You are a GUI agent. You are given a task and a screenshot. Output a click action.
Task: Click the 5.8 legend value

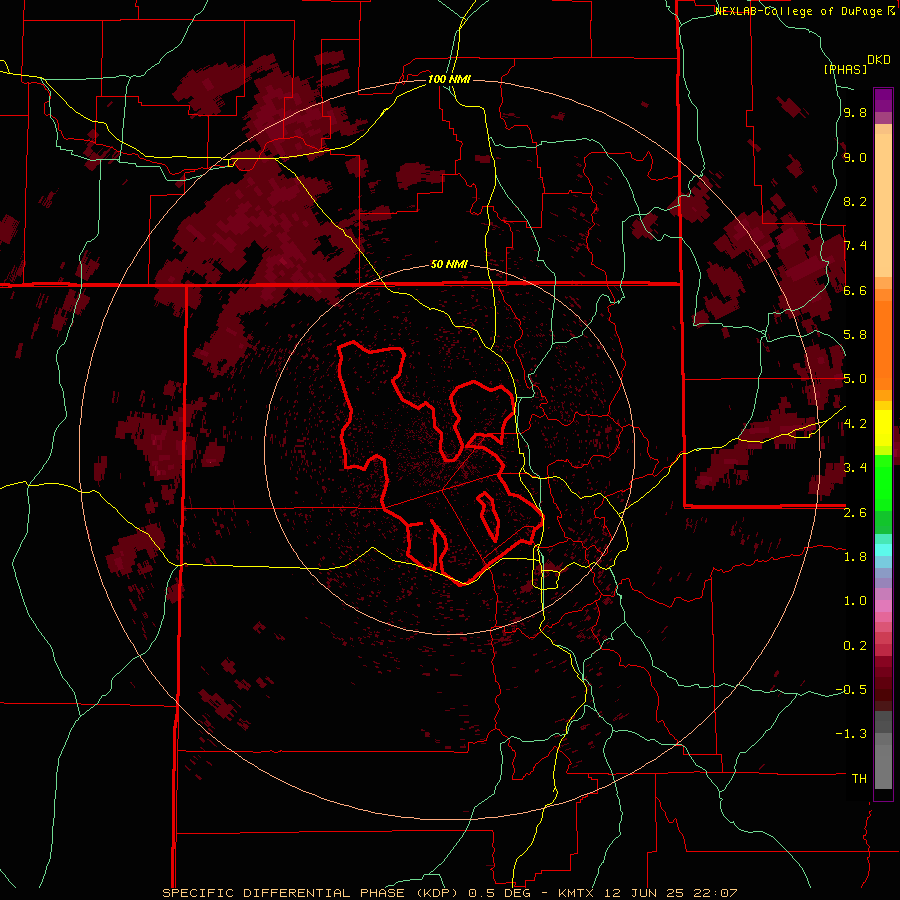(855, 335)
